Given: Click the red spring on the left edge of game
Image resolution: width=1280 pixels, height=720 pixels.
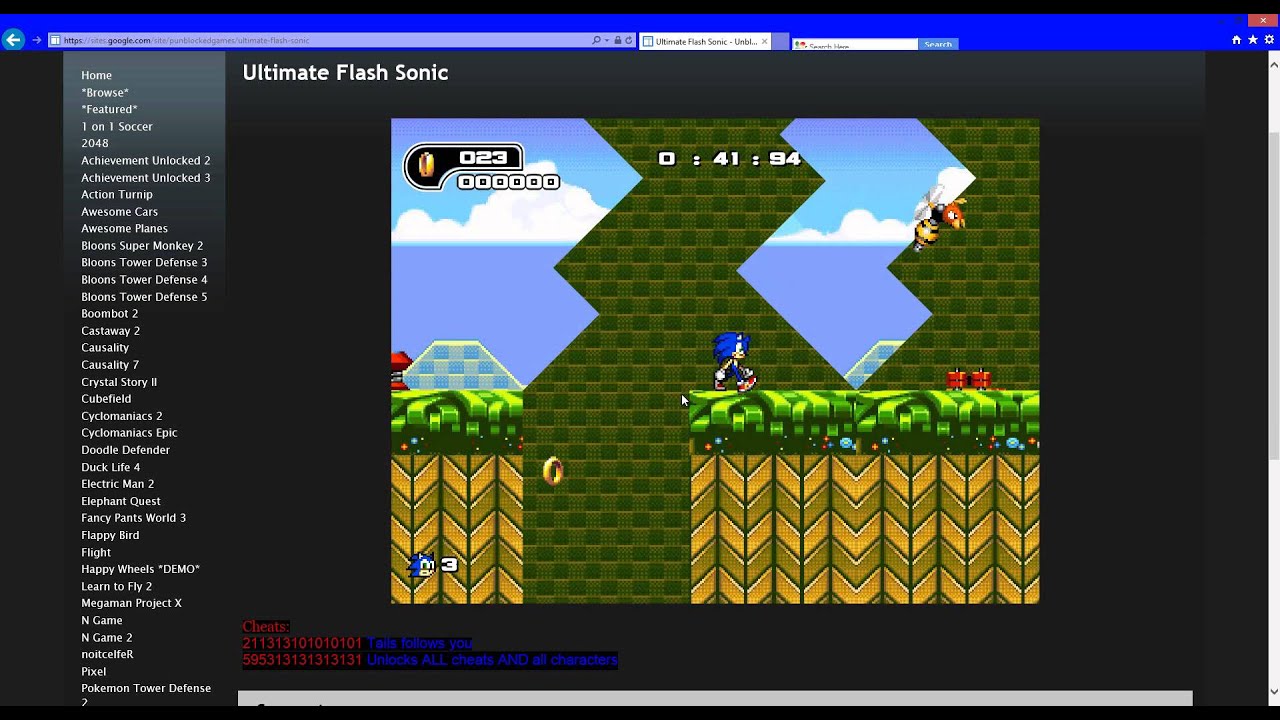Looking at the screenshot, I should click(x=400, y=370).
